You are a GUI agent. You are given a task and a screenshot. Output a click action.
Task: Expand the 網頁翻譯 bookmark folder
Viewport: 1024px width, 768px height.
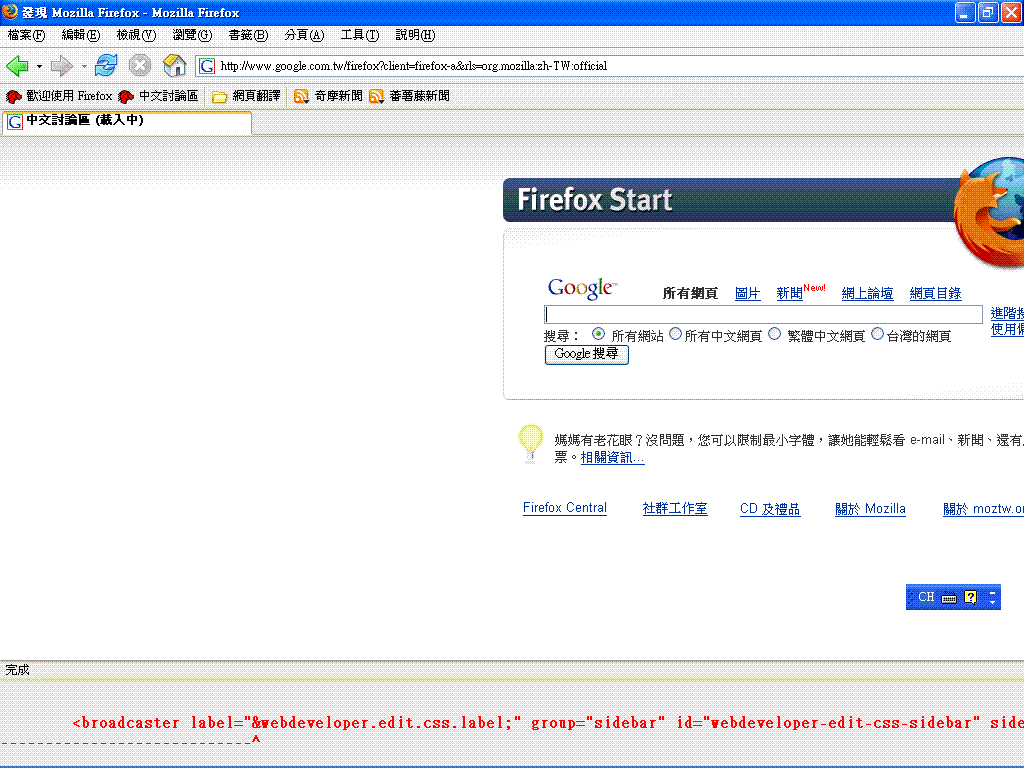(246, 96)
